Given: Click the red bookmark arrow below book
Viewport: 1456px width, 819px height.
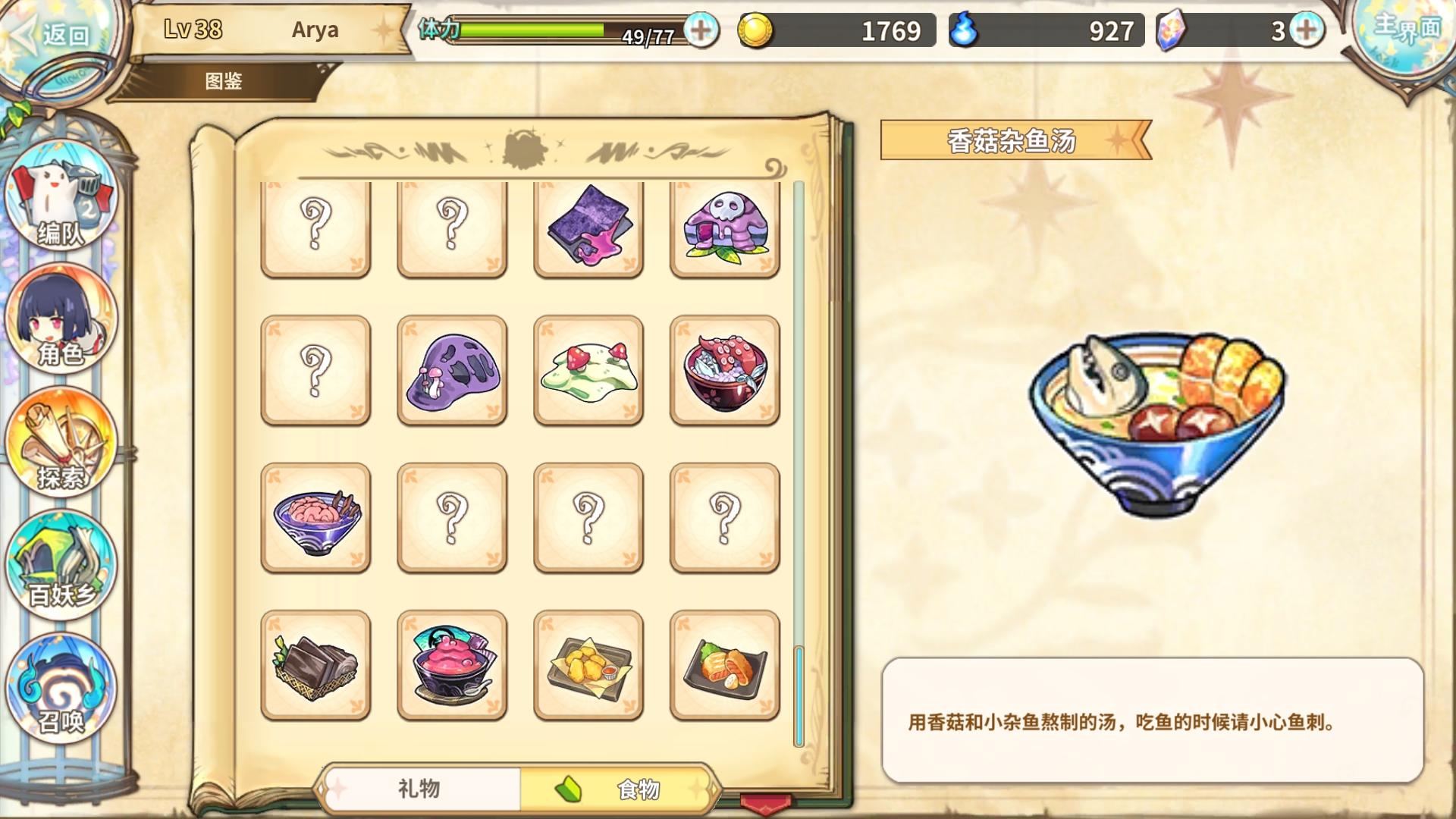Looking at the screenshot, I should [766, 804].
